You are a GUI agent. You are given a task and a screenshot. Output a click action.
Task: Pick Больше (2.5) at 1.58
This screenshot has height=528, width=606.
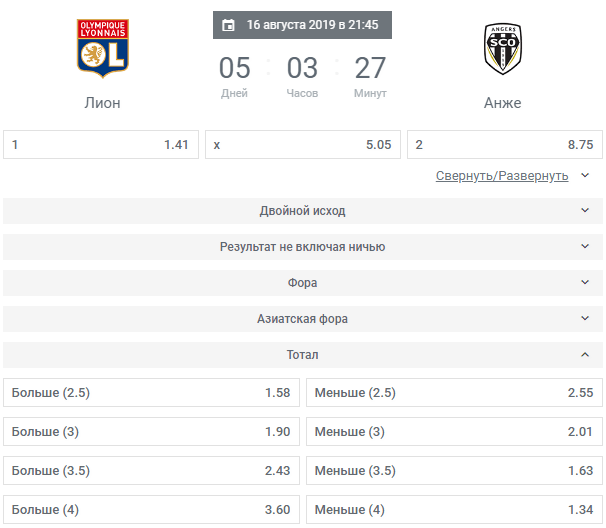[151, 393]
